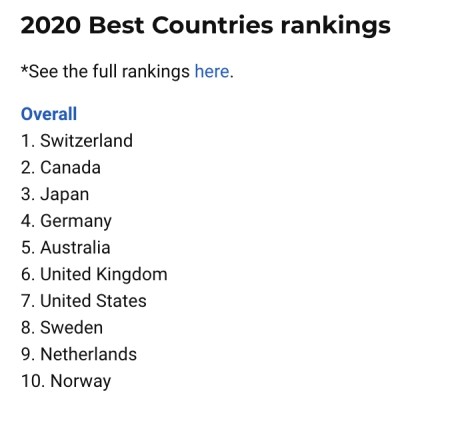
Task: Select the United States entry
Action: pos(84,301)
